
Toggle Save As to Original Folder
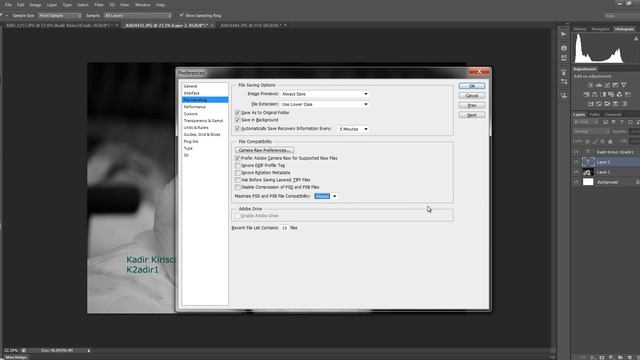click(238, 112)
